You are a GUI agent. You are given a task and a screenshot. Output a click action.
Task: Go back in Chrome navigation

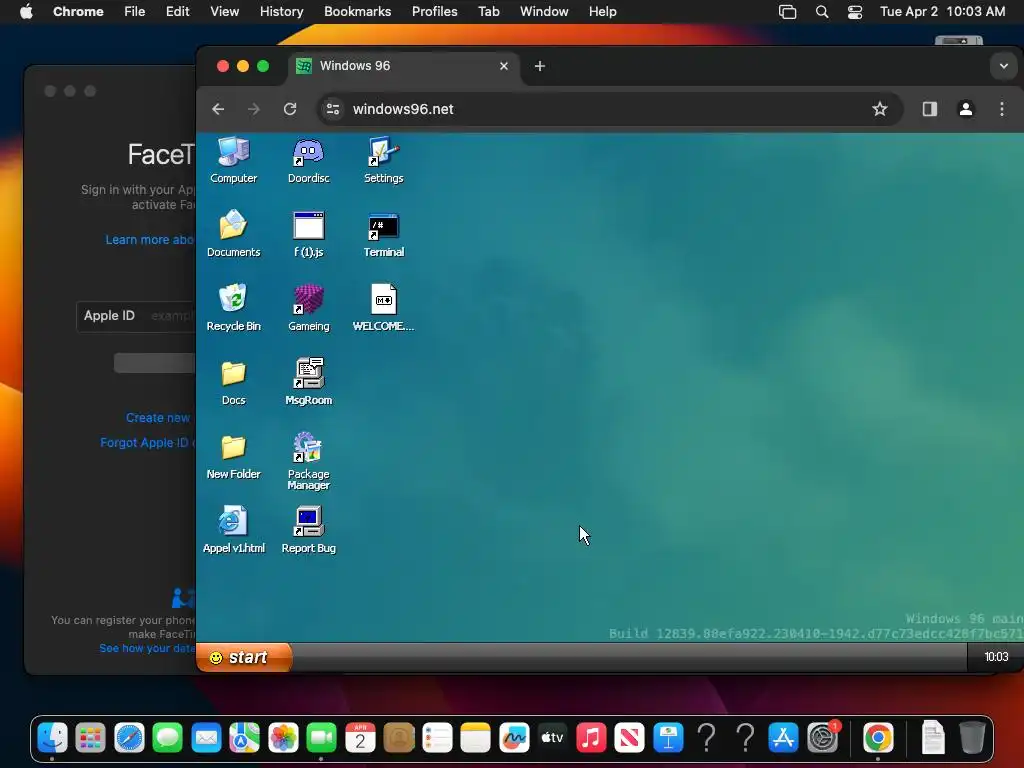(218, 109)
